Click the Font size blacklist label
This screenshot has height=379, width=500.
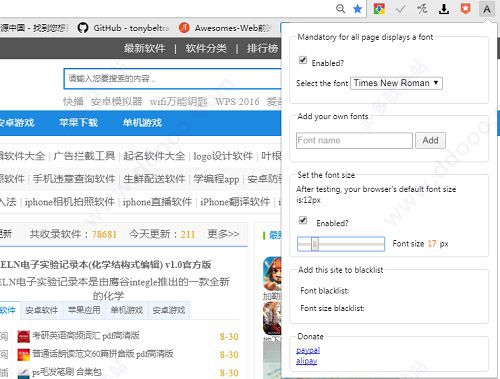tap(332, 308)
